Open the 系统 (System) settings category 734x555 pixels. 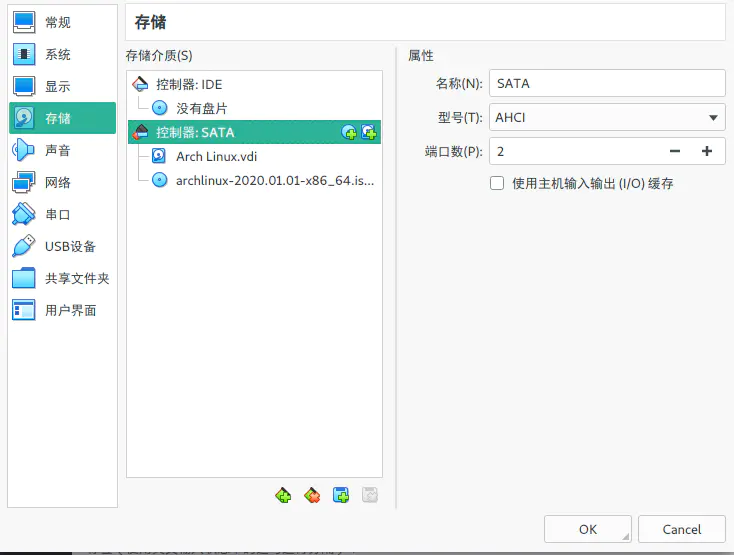point(62,54)
